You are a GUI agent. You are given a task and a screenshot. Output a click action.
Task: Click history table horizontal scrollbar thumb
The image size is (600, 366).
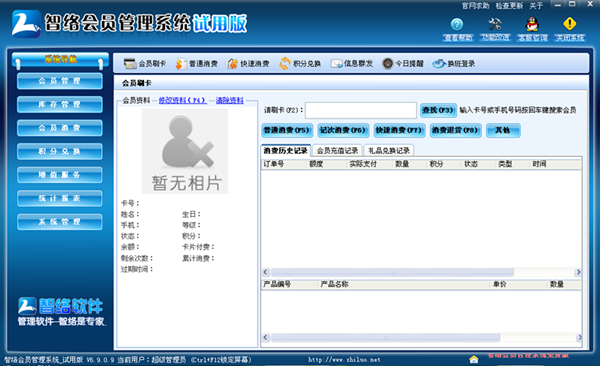(x=392, y=272)
